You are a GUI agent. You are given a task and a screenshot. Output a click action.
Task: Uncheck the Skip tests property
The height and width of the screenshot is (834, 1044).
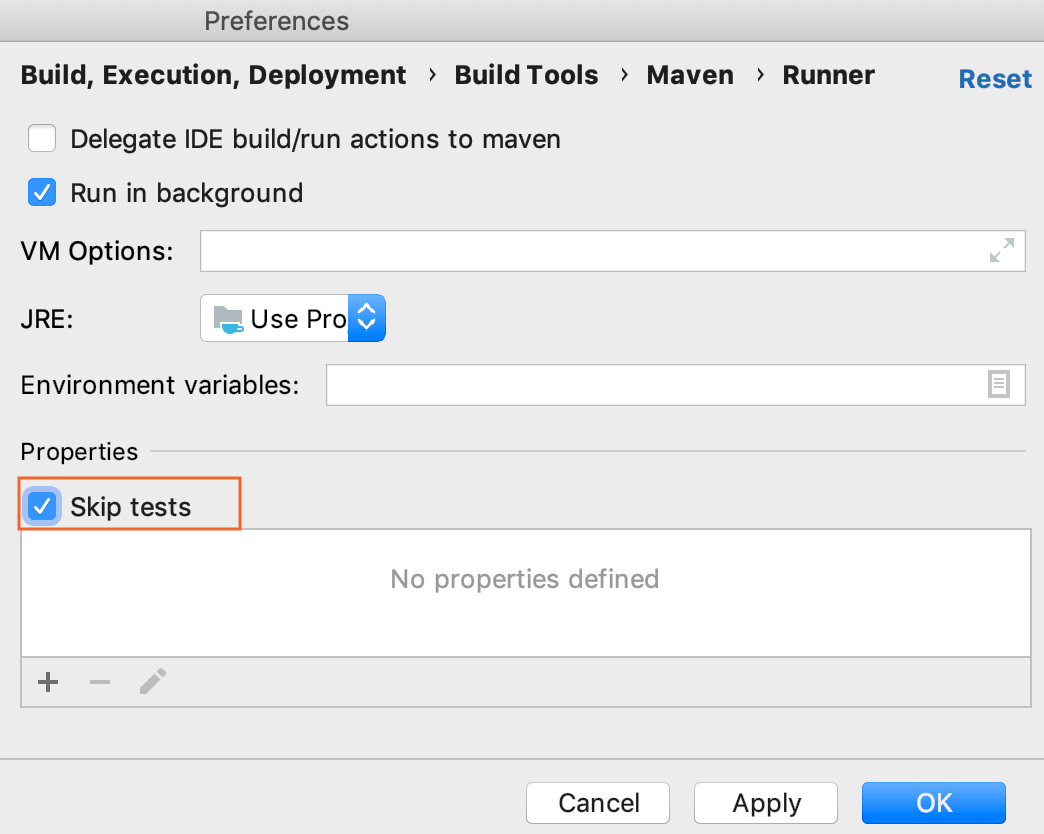(42, 507)
